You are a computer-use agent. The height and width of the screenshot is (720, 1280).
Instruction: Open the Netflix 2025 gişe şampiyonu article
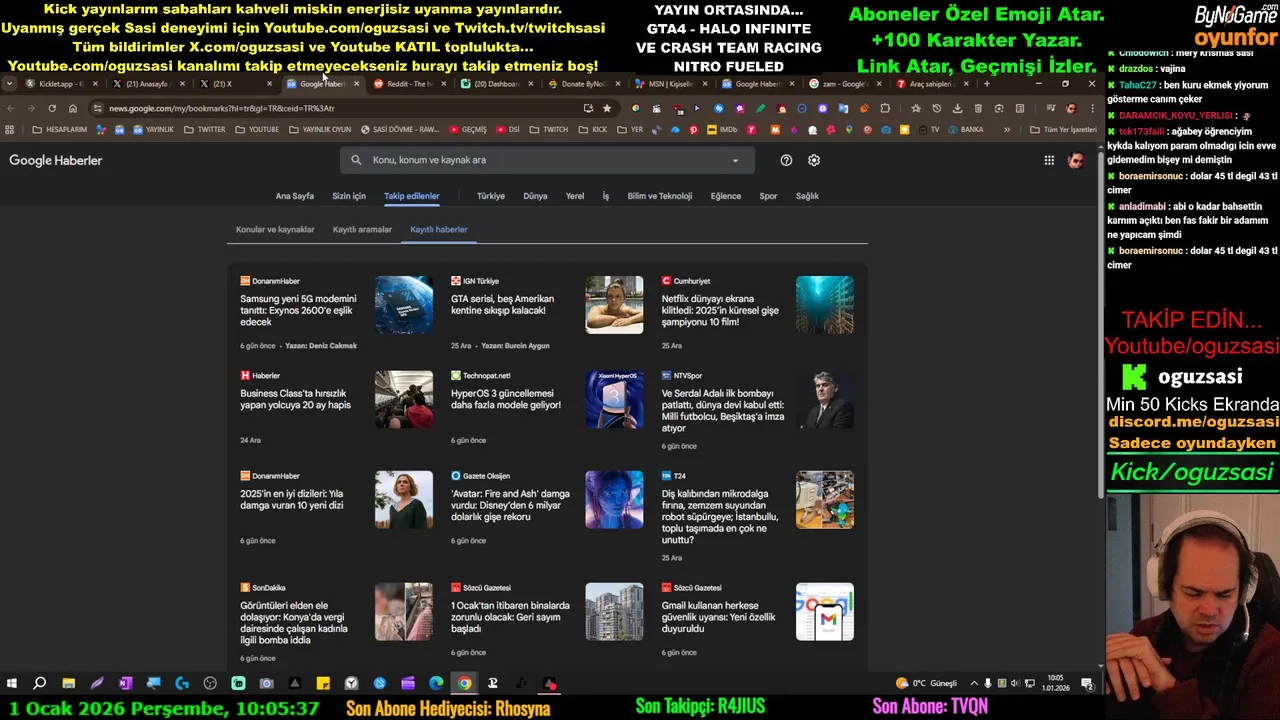[x=720, y=310]
